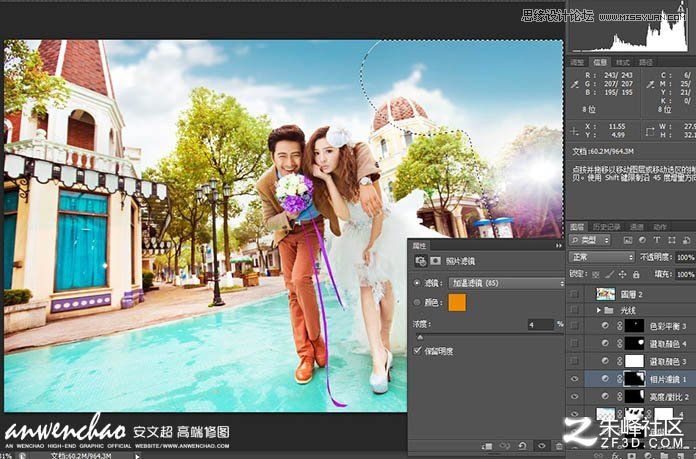
Task: Clip adjustment to layer in Properties panel
Action: [487, 446]
